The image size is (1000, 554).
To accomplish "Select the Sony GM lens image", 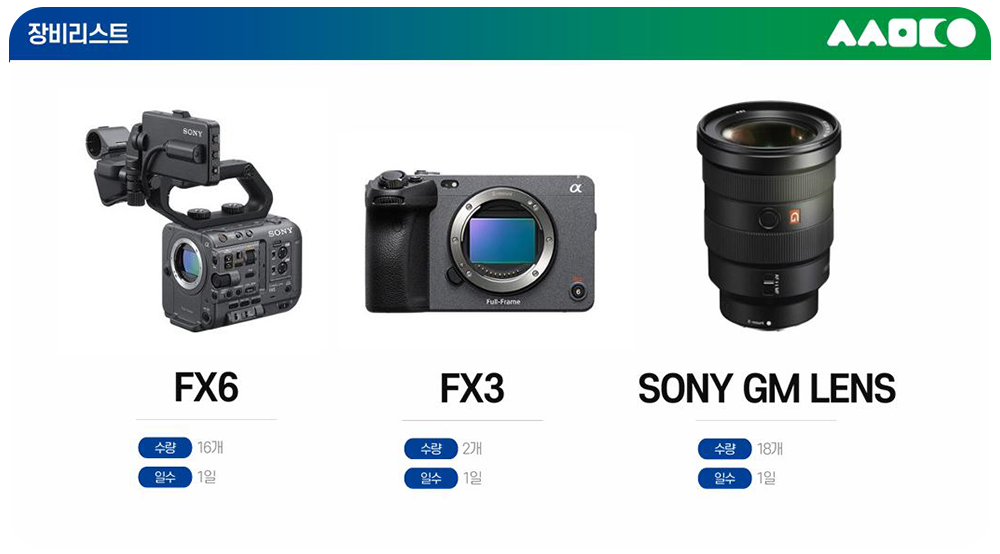I will pos(768,215).
